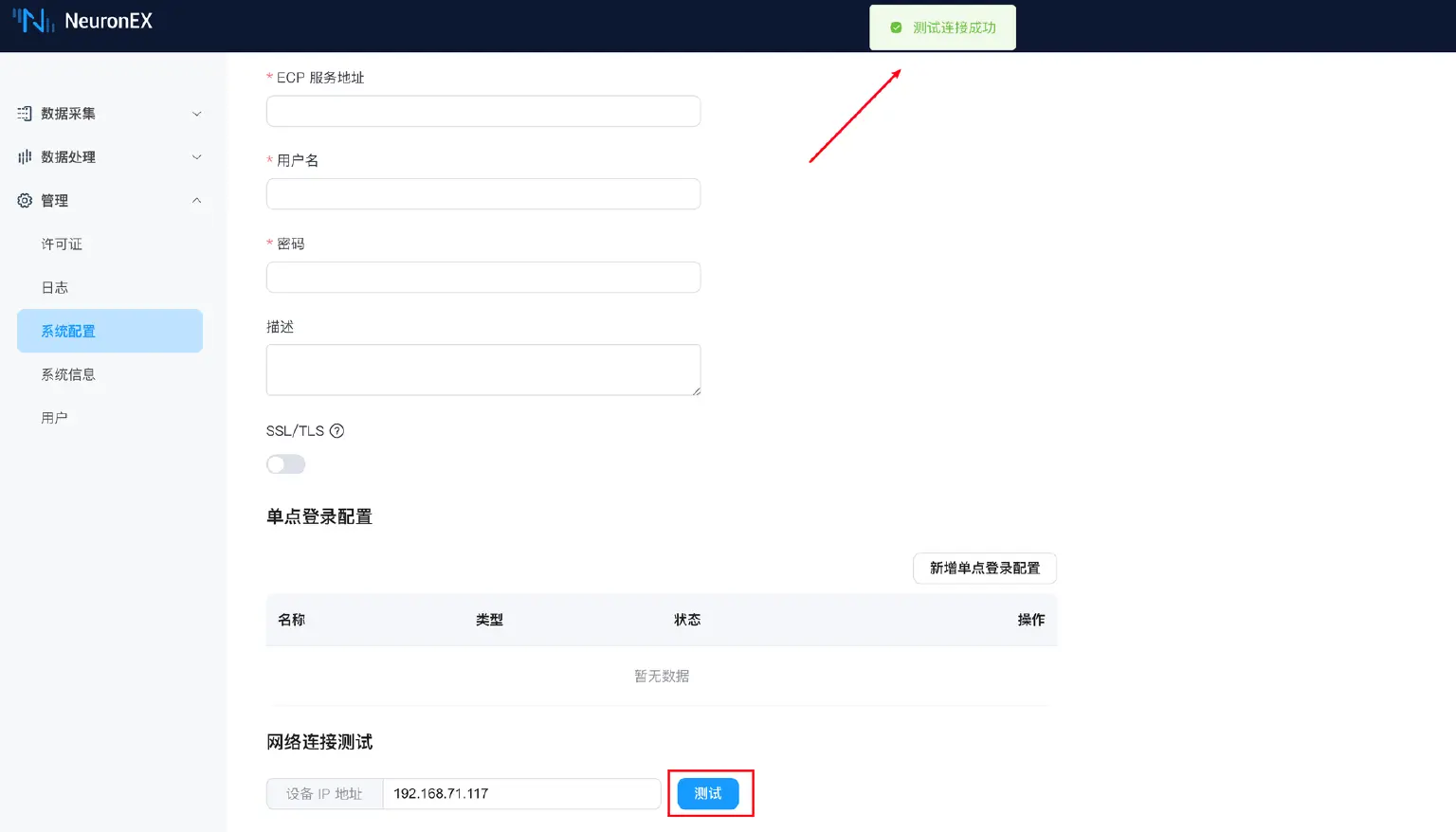Click the 新增单点登录配置 button
This screenshot has width=1456, height=832.
click(x=984, y=569)
